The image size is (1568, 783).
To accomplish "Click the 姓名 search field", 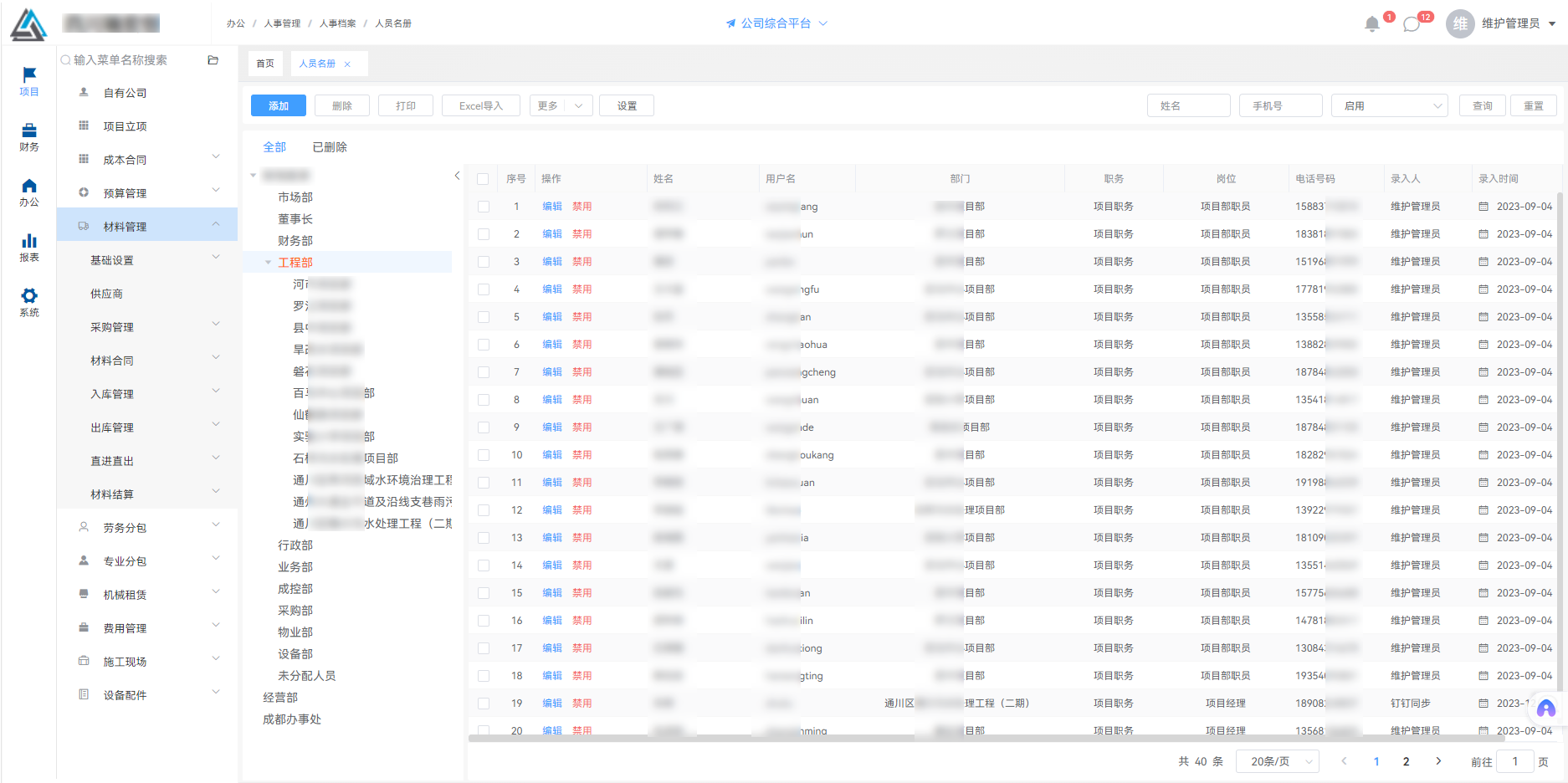I will [1189, 105].
